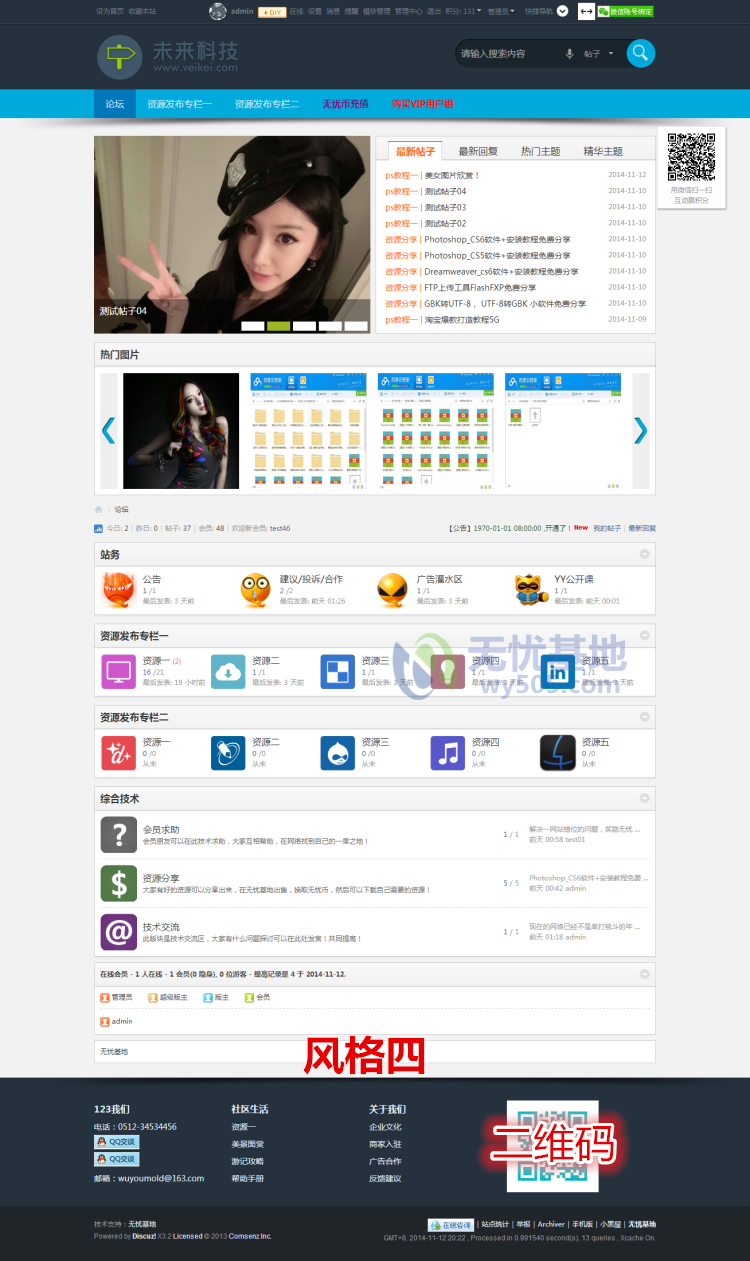Viewport: 750px width, 1261px height.
Task: Open 资源一 pink monitor icon in 专栏一
Action: coord(119,671)
